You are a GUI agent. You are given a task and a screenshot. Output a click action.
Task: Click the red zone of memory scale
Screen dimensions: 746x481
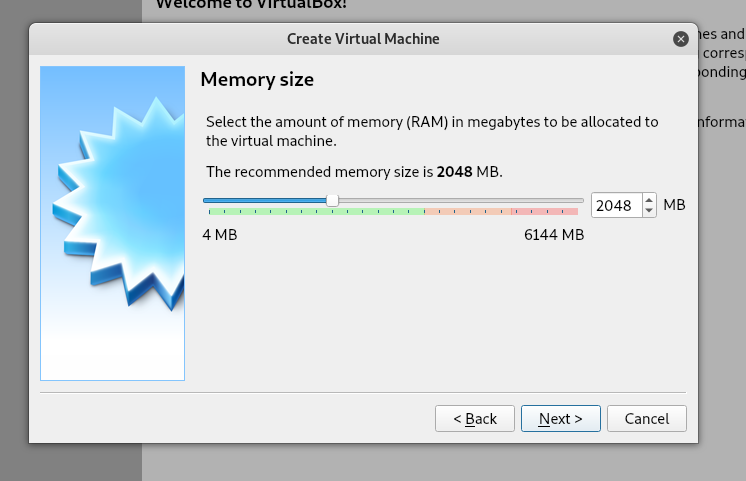coord(545,212)
